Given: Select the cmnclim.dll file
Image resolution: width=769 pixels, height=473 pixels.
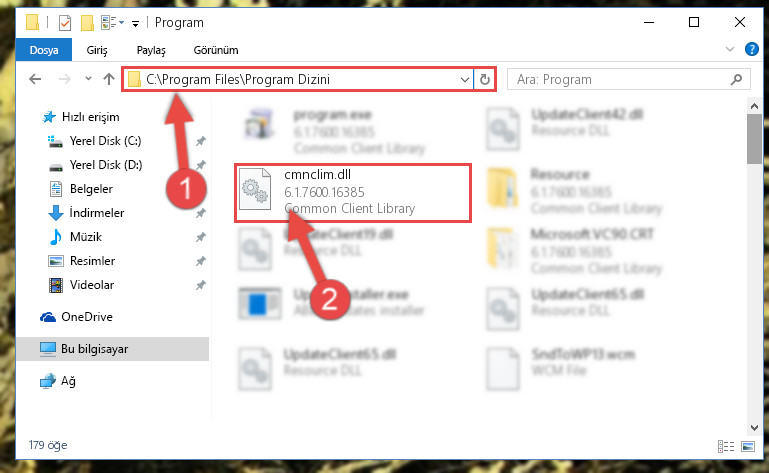Looking at the screenshot, I should point(352,193).
